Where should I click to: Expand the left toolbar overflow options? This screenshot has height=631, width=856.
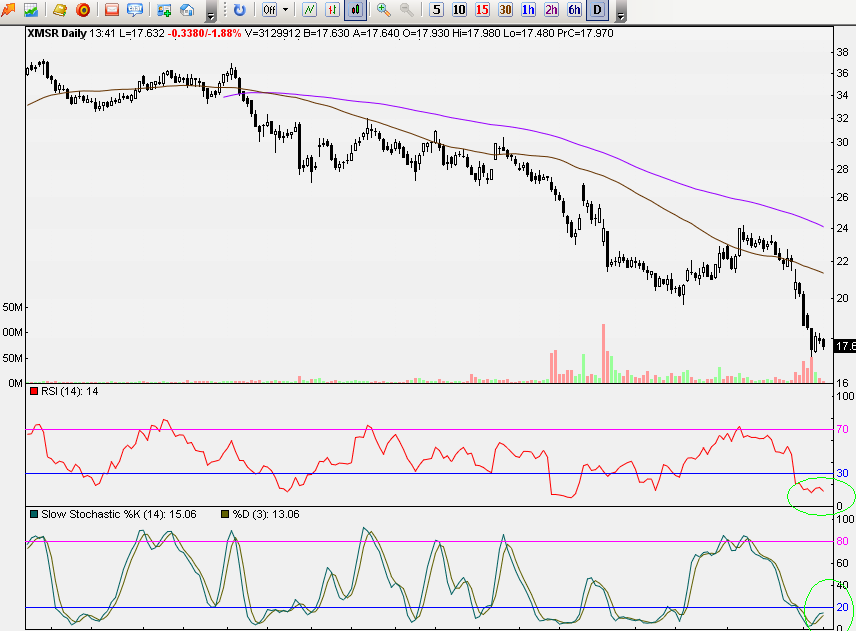tap(210, 14)
